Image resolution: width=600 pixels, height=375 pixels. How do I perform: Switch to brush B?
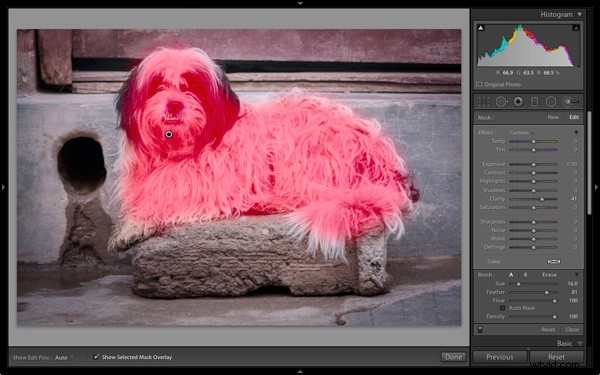(525, 275)
